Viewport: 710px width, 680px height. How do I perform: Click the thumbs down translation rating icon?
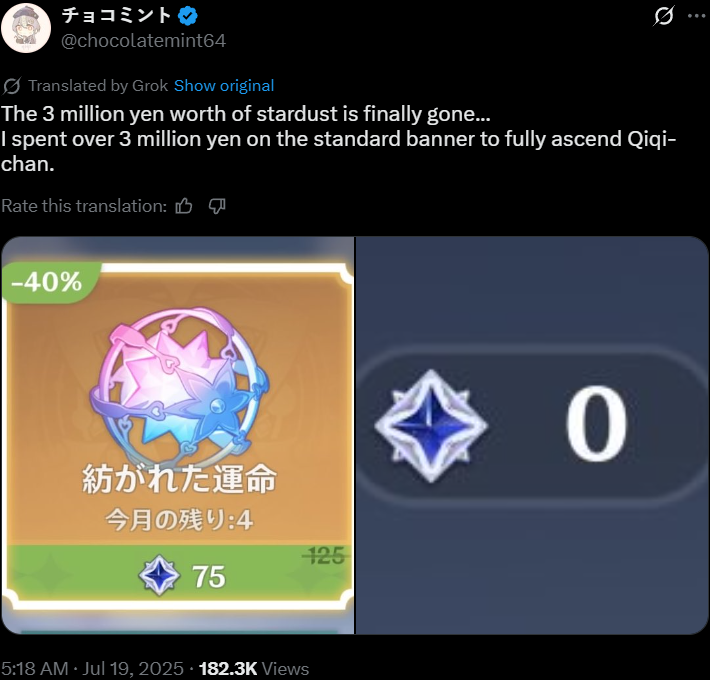[217, 206]
